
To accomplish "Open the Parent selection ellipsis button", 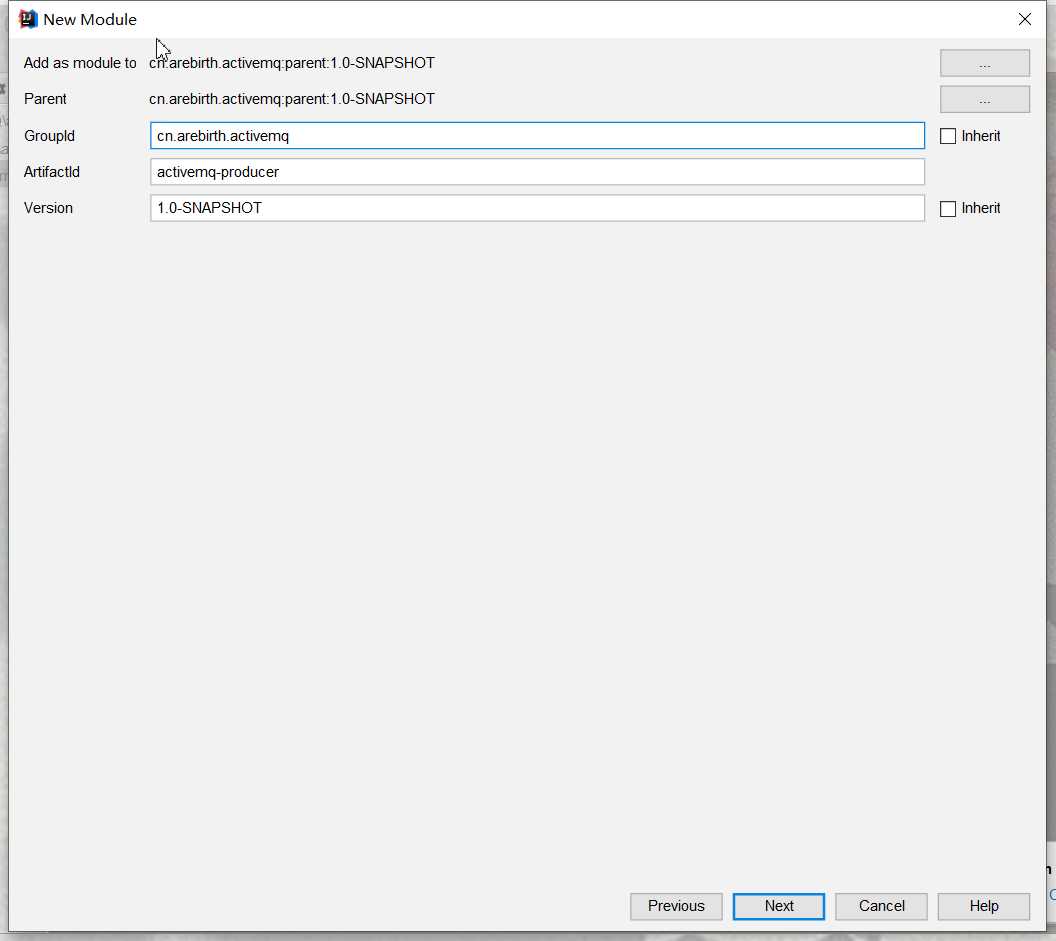I will pyautogui.click(x=985, y=99).
